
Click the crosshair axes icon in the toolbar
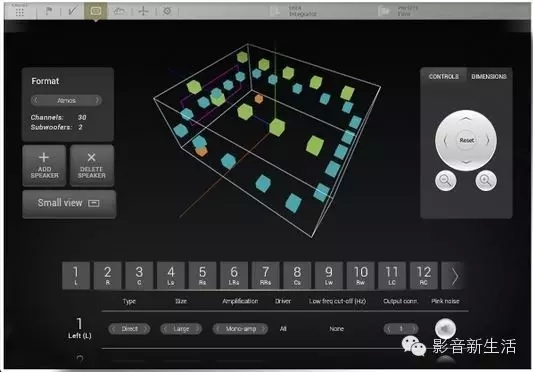pos(143,11)
